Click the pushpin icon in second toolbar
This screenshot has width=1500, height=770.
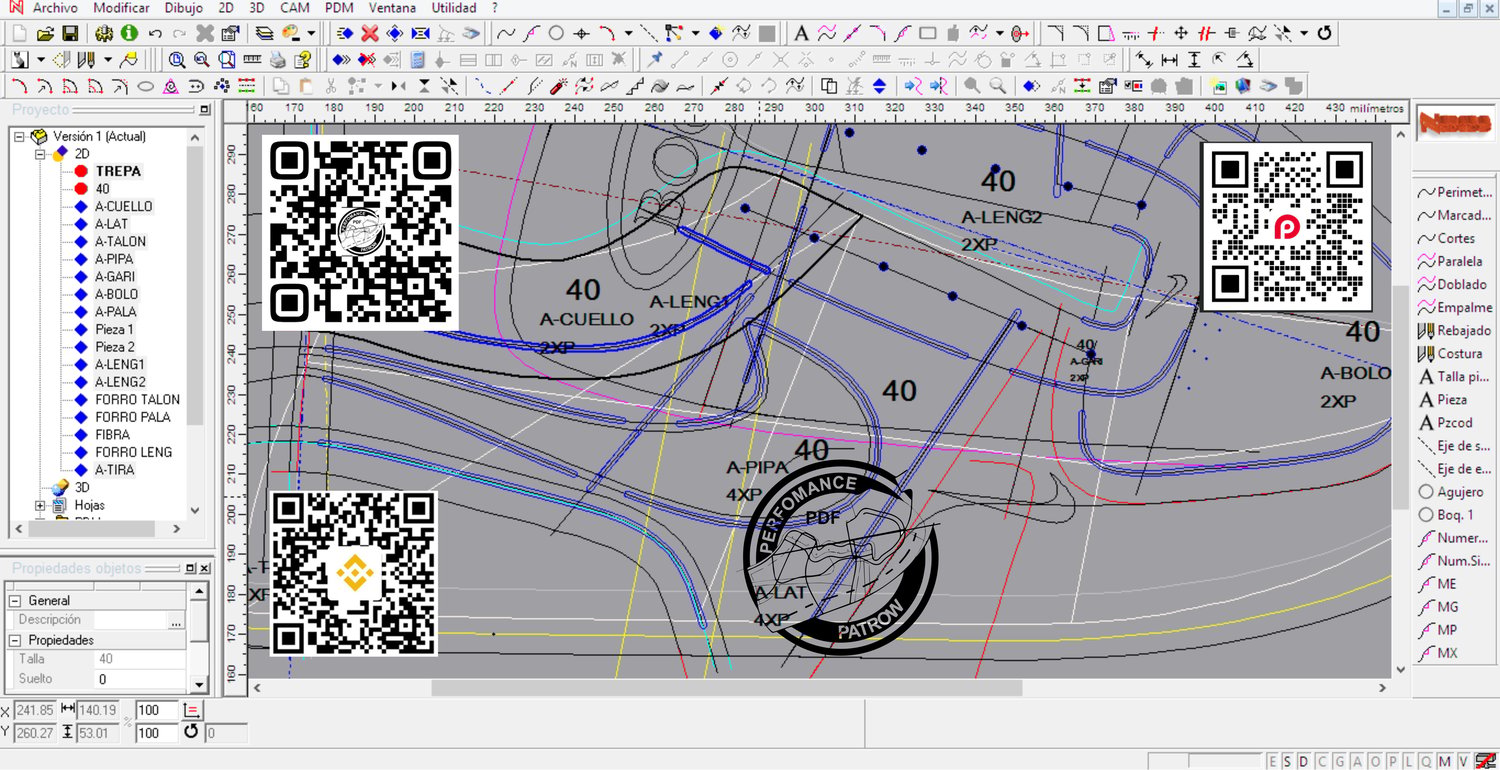(655, 59)
